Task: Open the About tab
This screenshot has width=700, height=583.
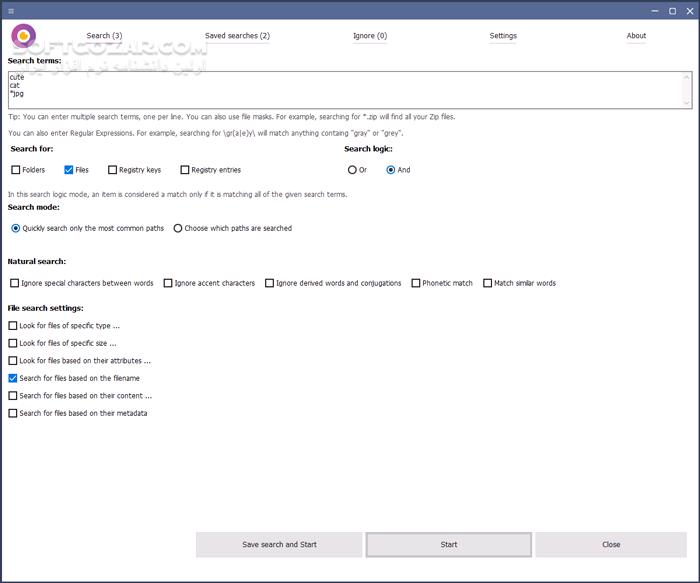Action: tap(636, 36)
